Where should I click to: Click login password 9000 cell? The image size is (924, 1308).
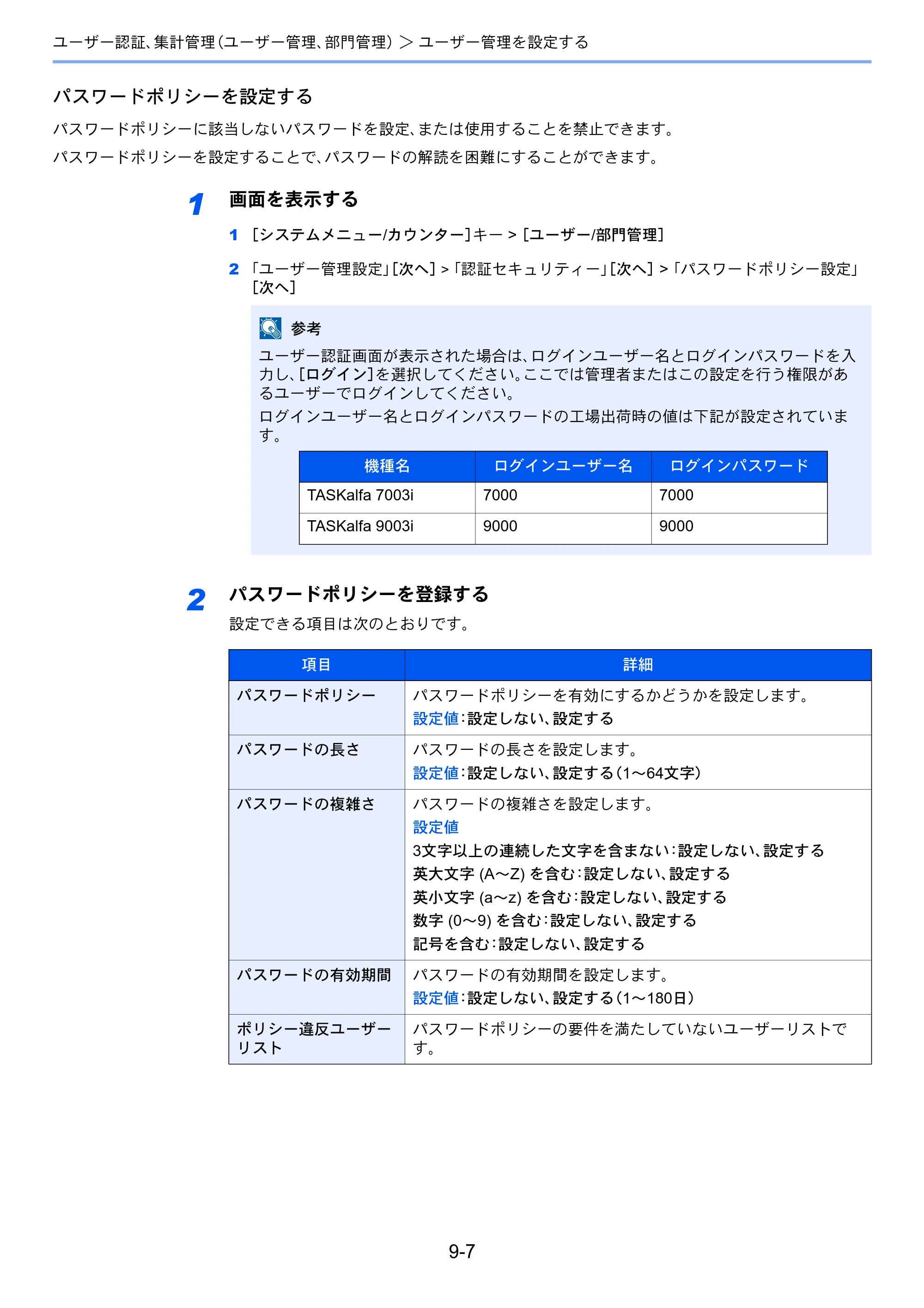[739, 528]
